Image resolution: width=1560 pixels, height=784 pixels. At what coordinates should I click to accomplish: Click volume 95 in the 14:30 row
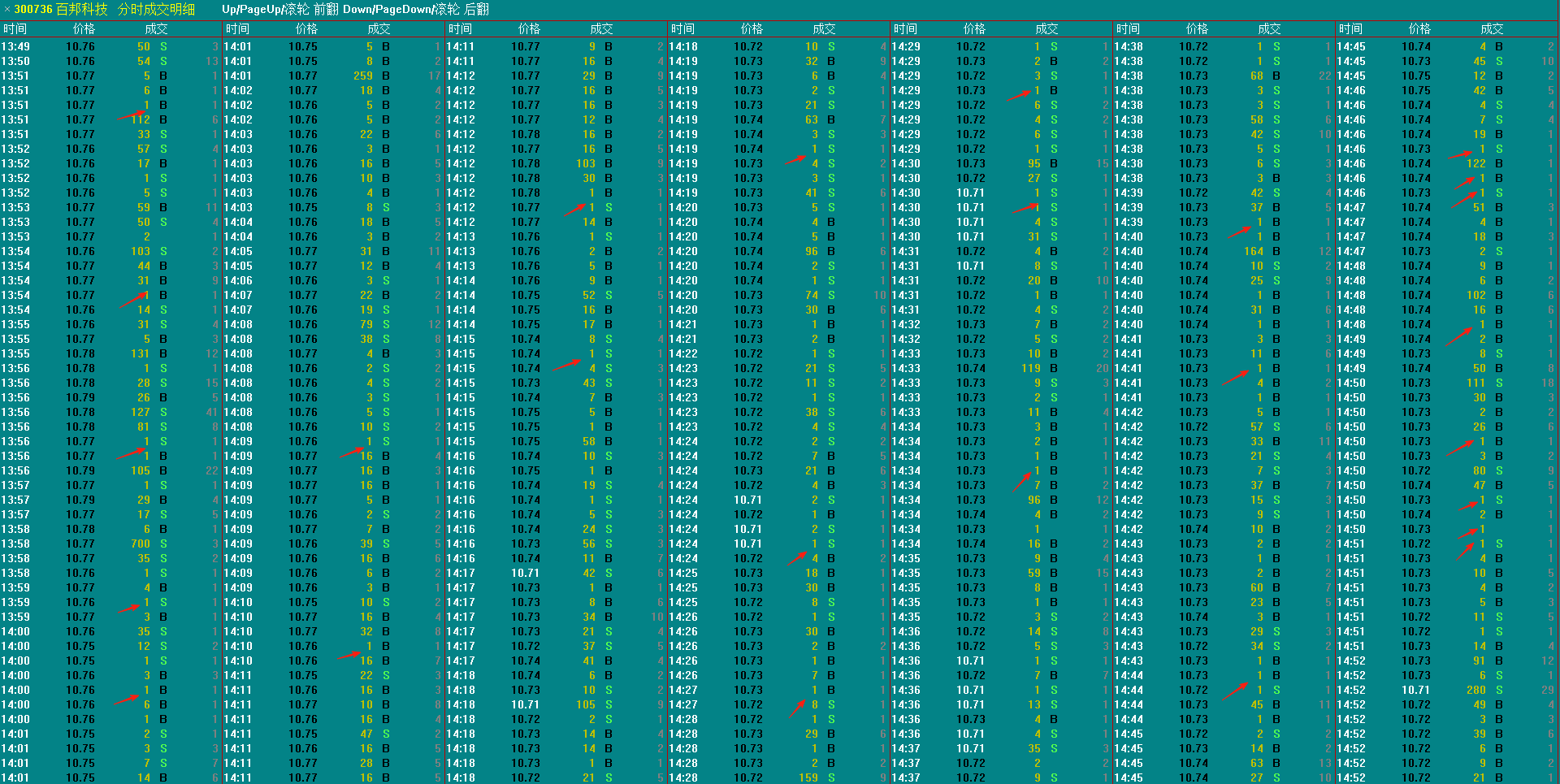1034,163
